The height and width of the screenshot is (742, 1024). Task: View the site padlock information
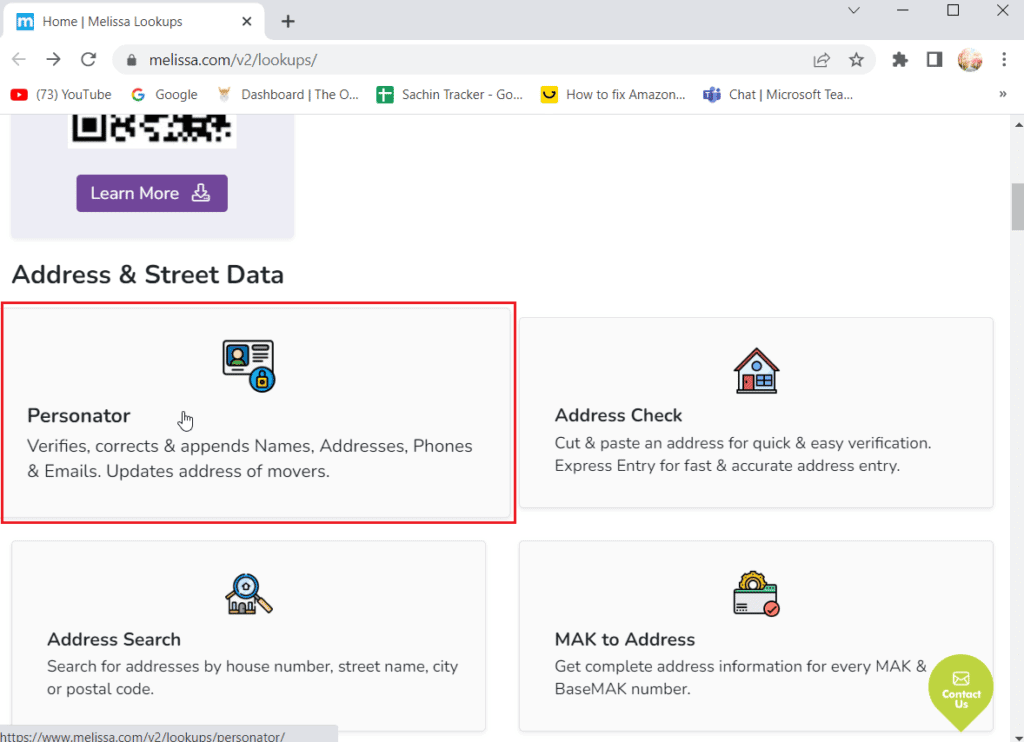[131, 60]
